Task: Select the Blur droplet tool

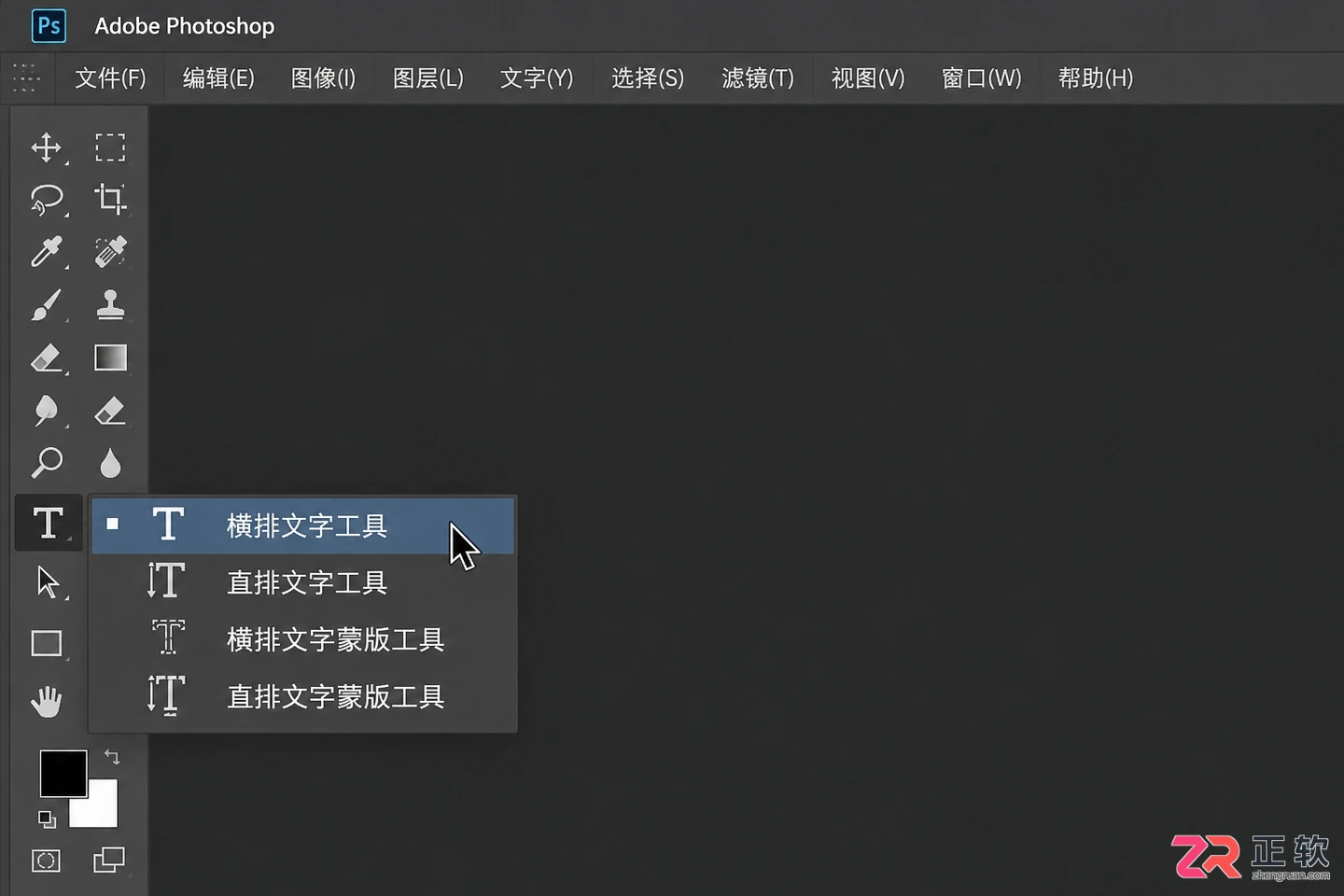Action: [110, 463]
